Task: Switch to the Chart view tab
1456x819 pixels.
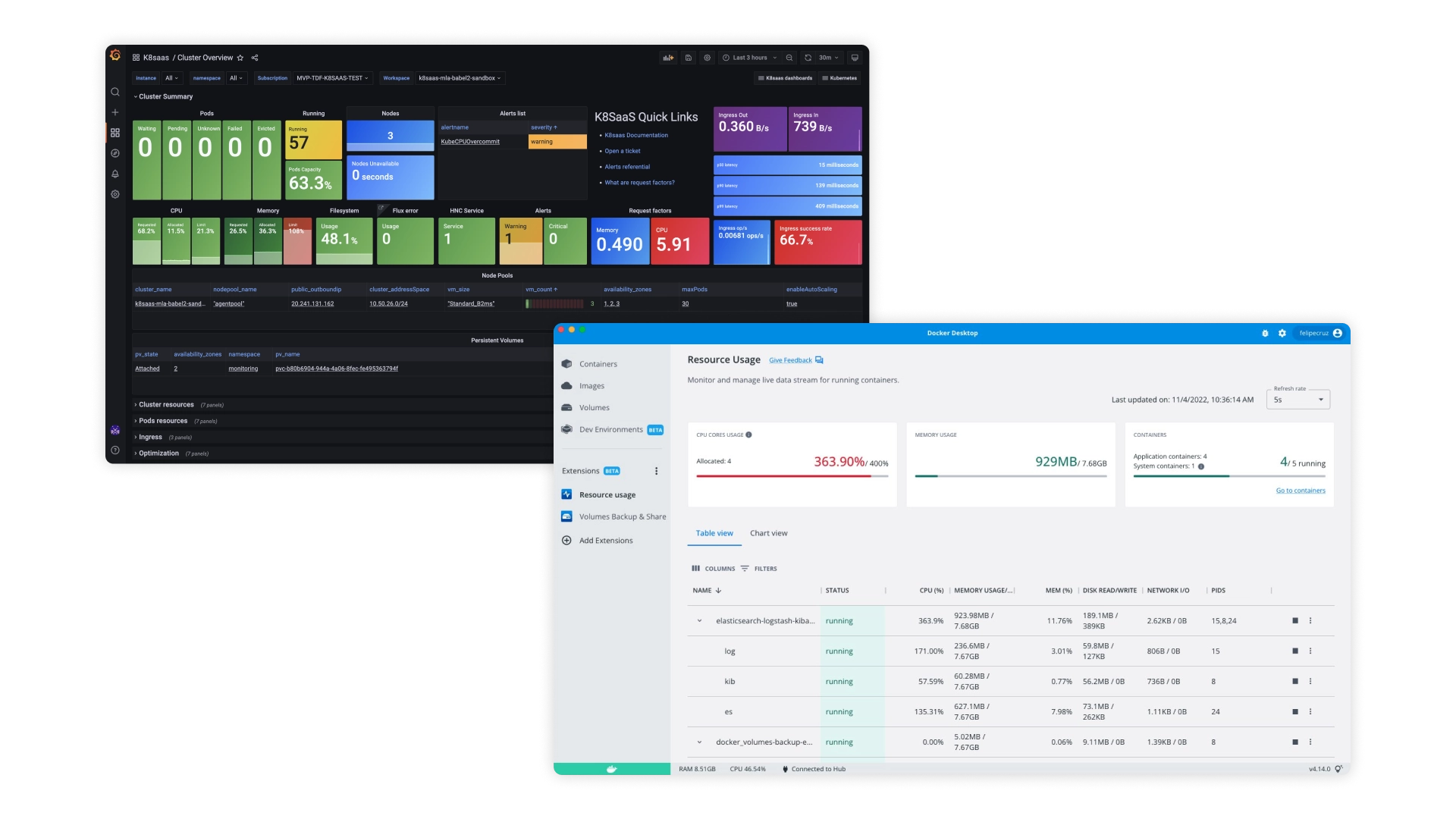Action: click(x=769, y=534)
